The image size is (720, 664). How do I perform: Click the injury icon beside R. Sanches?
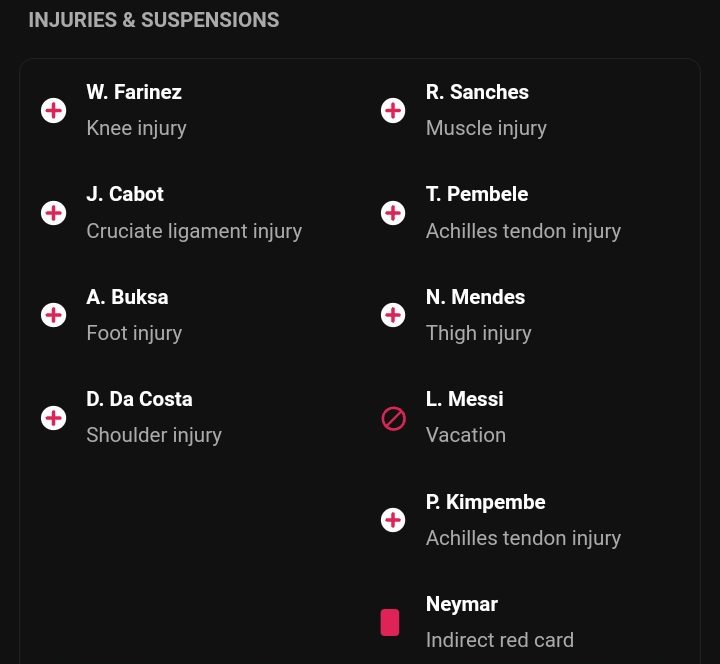click(x=393, y=111)
